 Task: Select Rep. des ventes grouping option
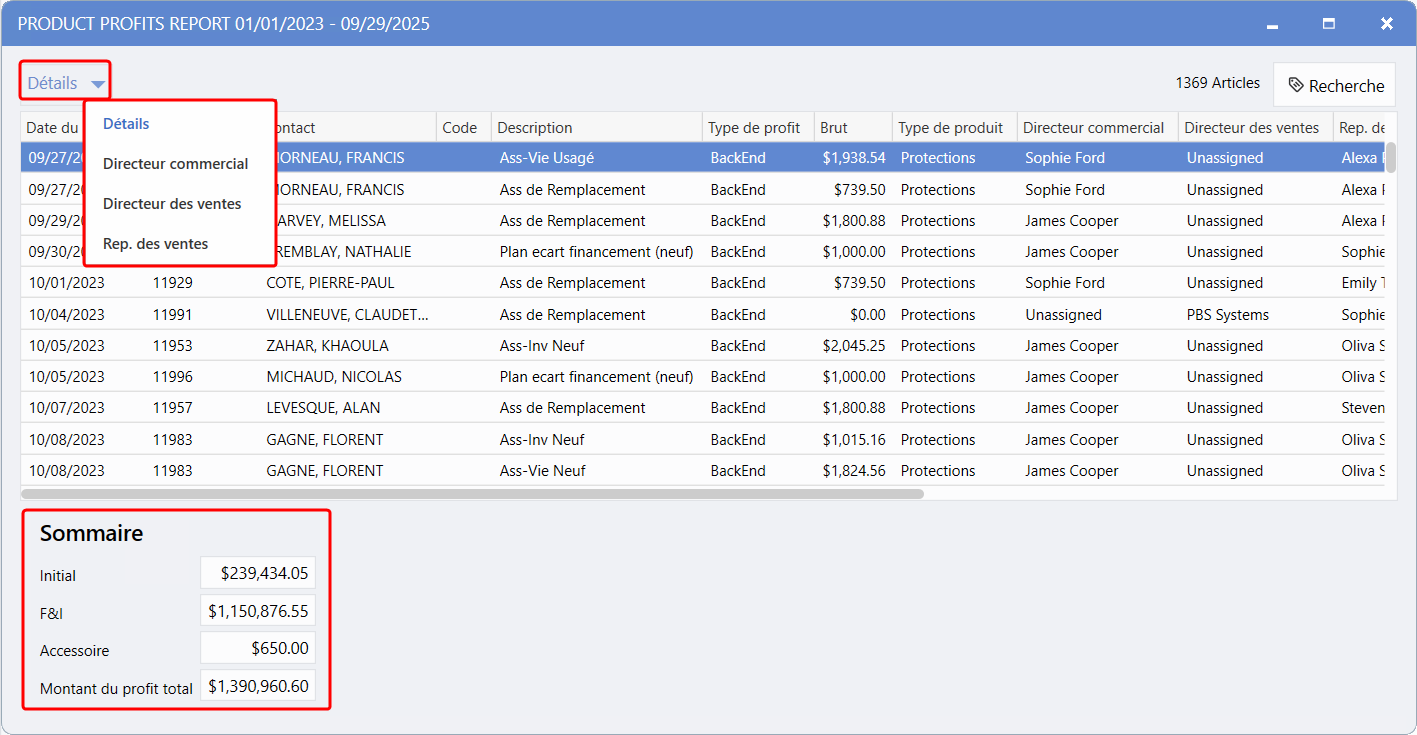tap(155, 244)
